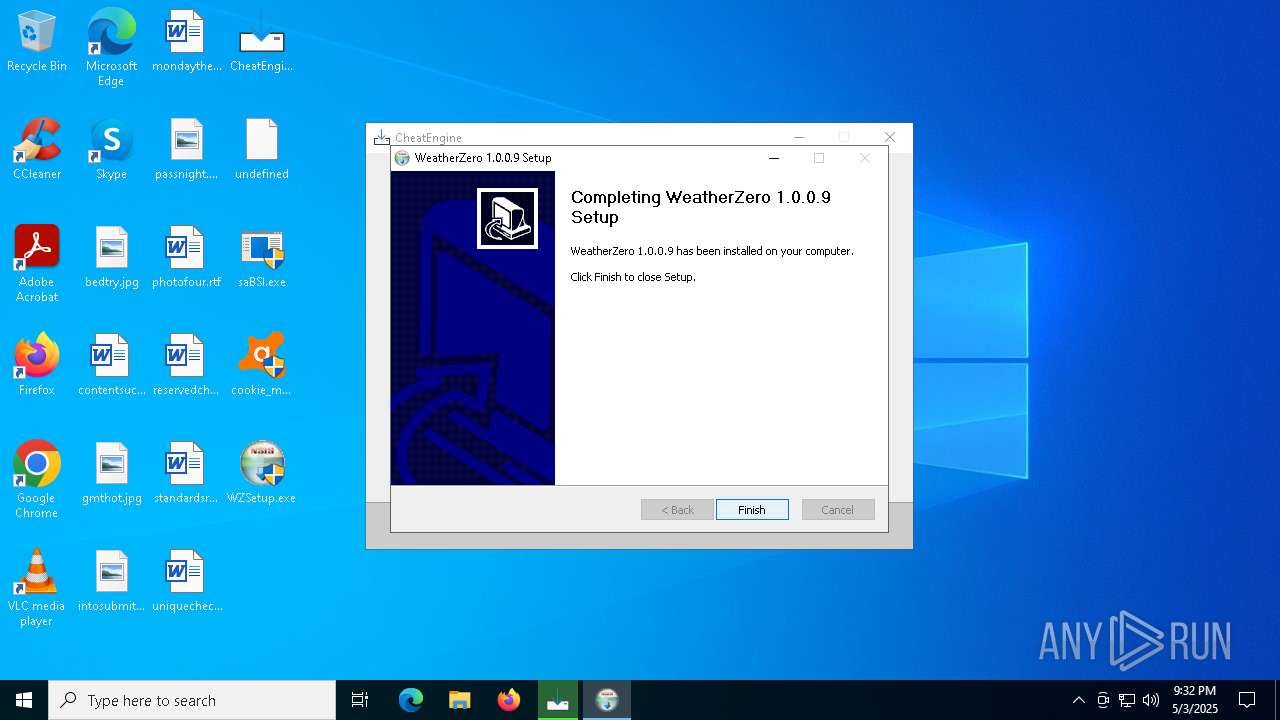Select the passnight... image file
Viewport: 1280px width, 720px height.
click(186, 149)
